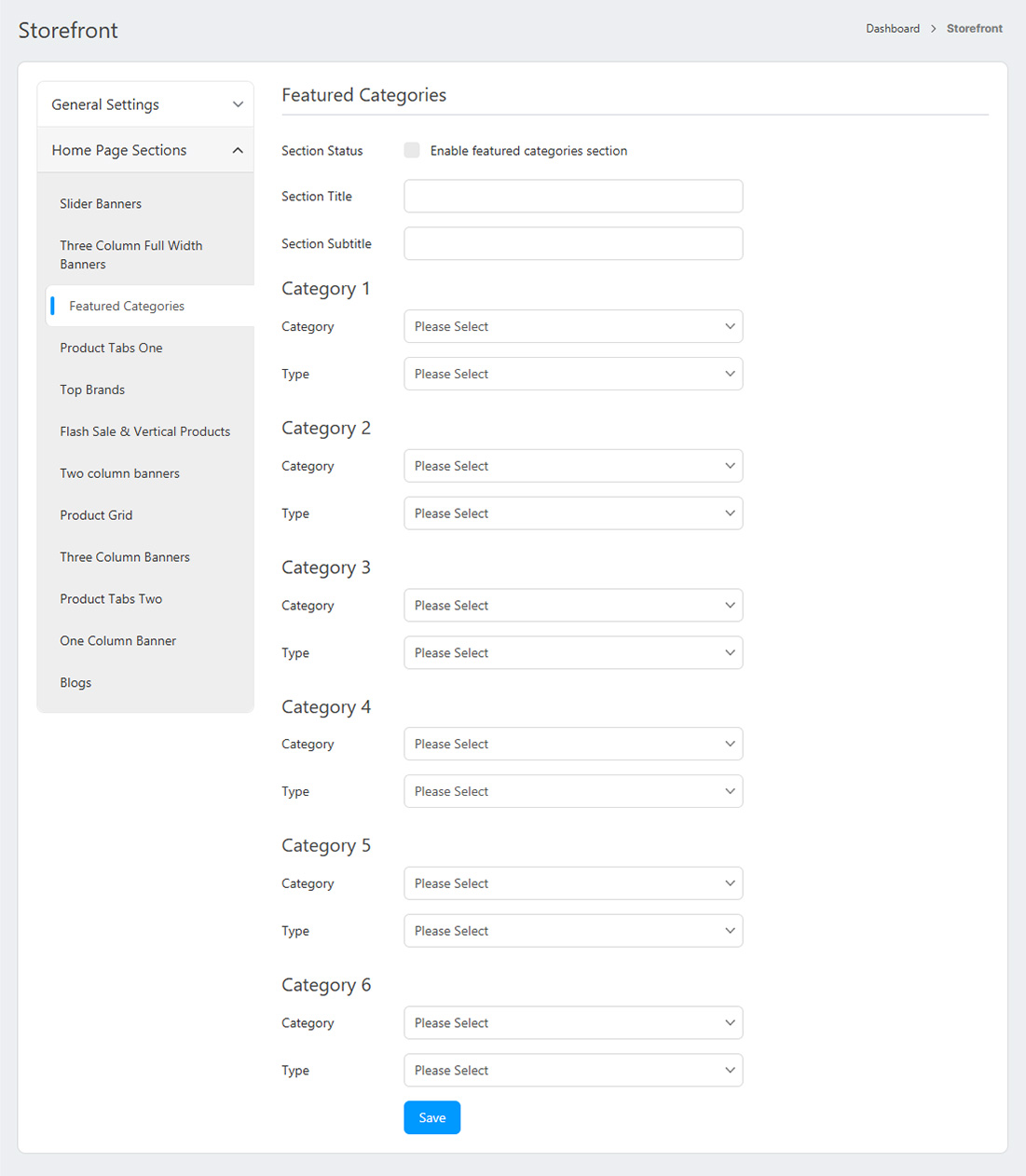Image resolution: width=1026 pixels, height=1176 pixels.
Task: Open Product Tabs One section
Action: 111,349
